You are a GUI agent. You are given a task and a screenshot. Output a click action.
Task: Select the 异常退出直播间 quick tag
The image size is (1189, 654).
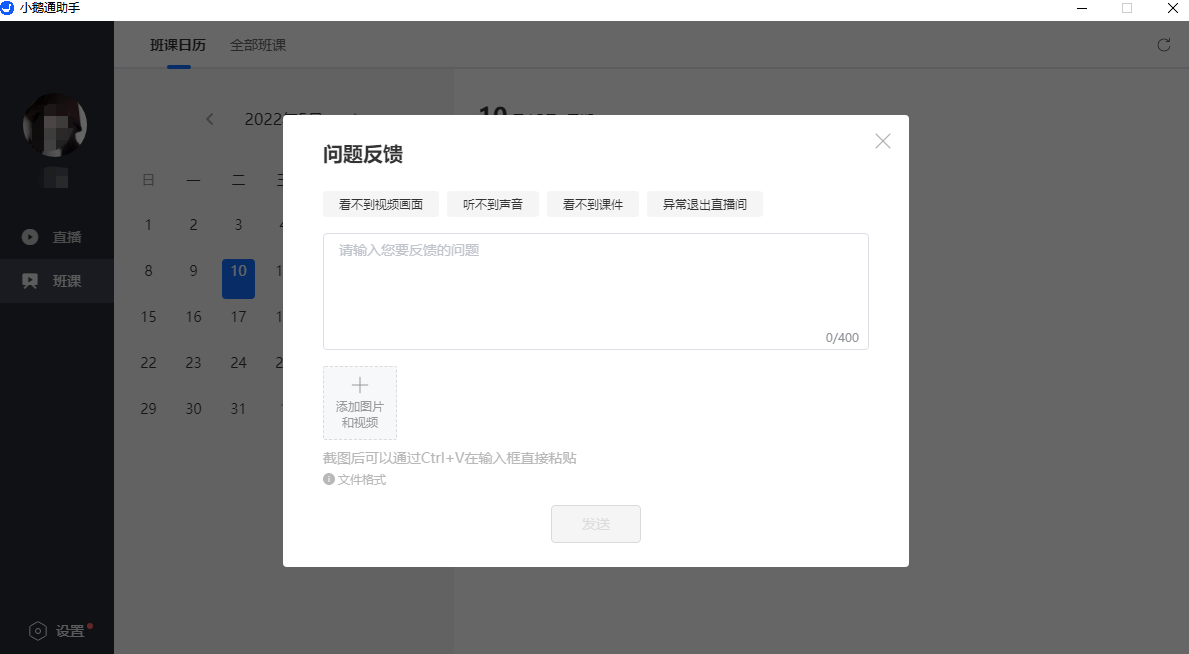tap(705, 205)
